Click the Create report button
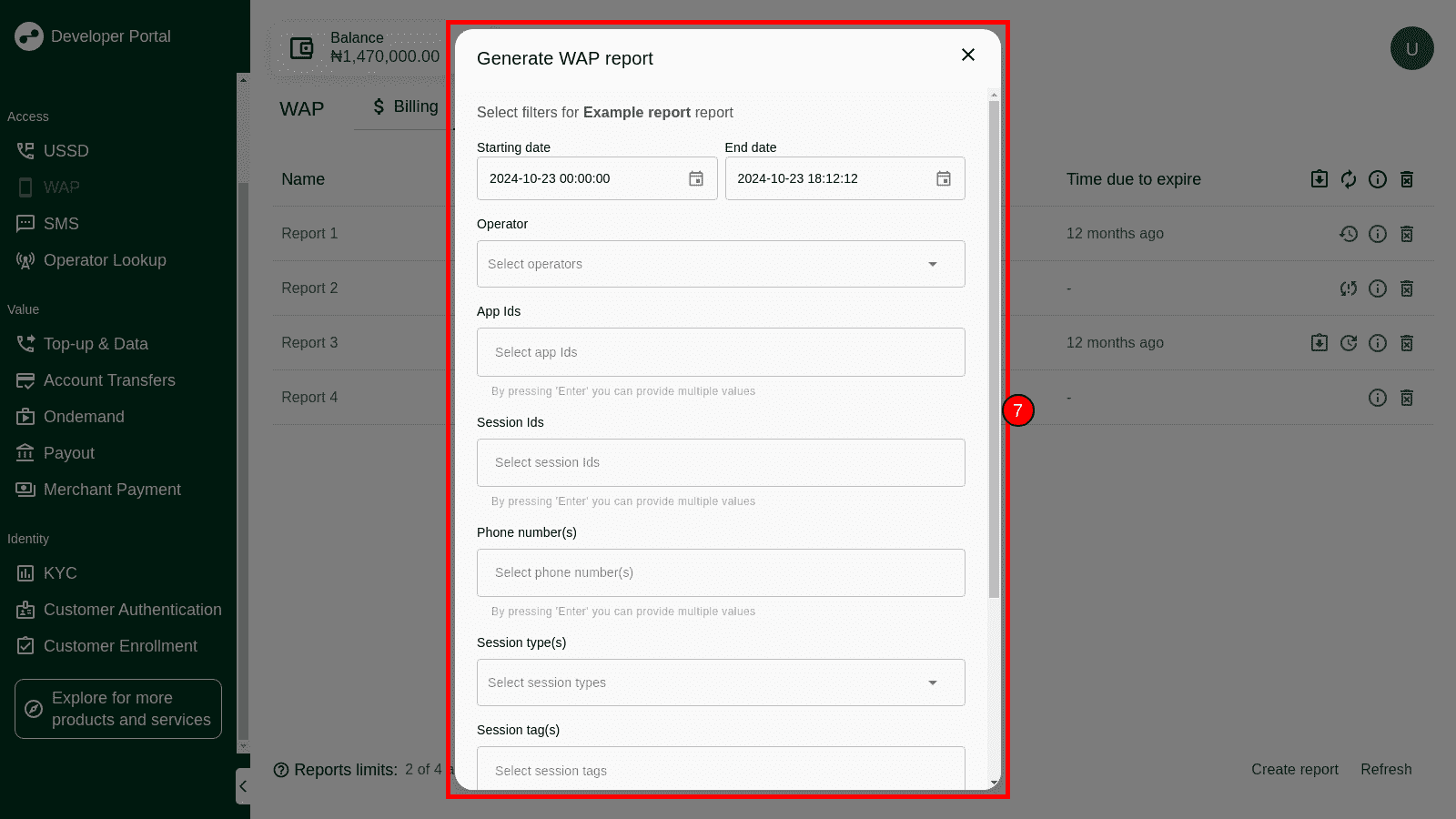 click(x=1294, y=770)
